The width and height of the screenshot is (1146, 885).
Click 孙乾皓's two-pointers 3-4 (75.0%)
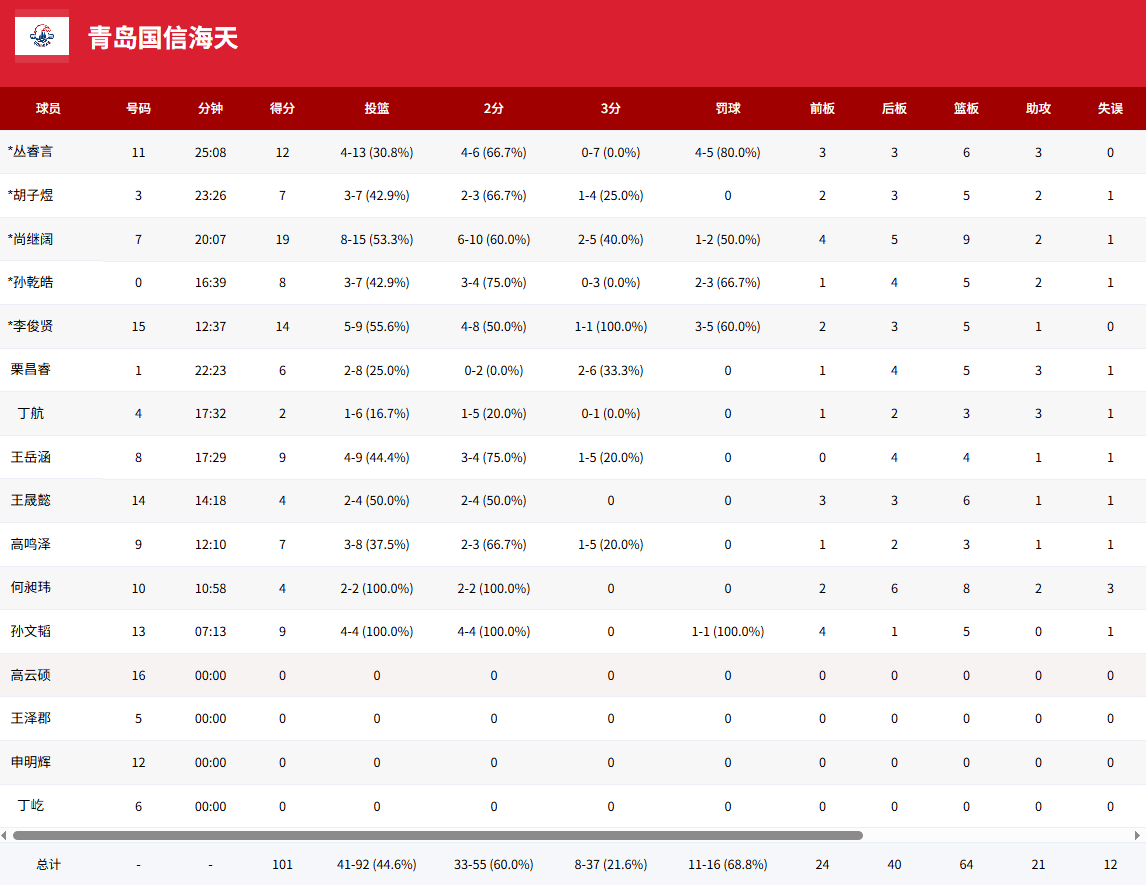coord(493,283)
